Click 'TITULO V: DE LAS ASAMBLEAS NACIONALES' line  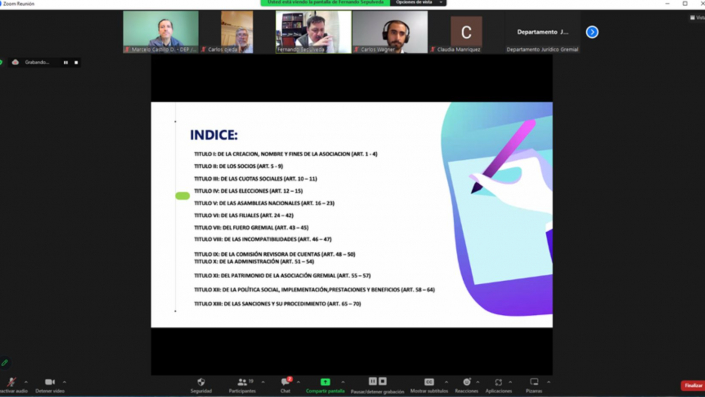click(264, 203)
